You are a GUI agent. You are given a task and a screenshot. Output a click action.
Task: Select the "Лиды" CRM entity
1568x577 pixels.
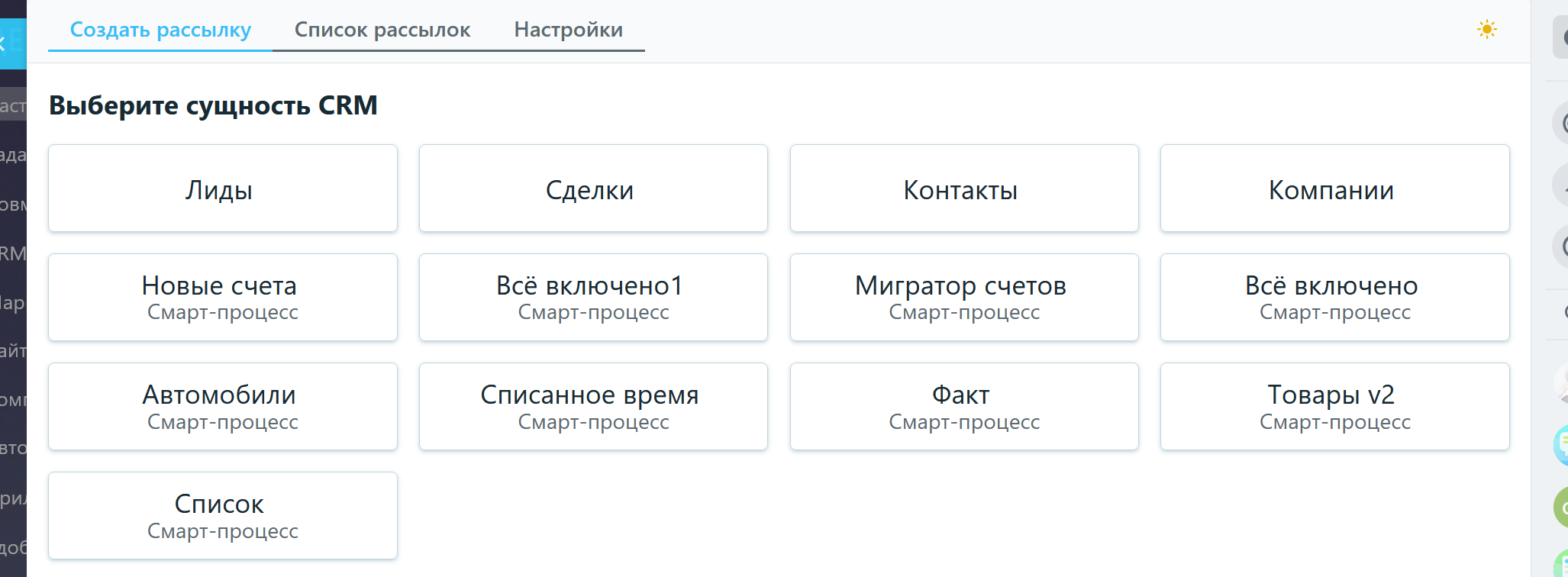[x=222, y=189]
